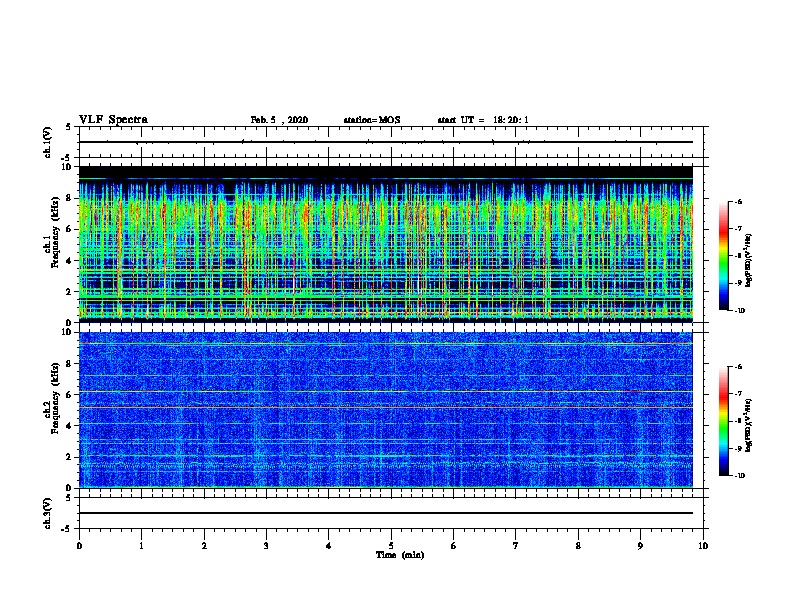The height and width of the screenshot is (612, 792).
Task: Click the time-axis tick label "5"
Action: pos(391,546)
